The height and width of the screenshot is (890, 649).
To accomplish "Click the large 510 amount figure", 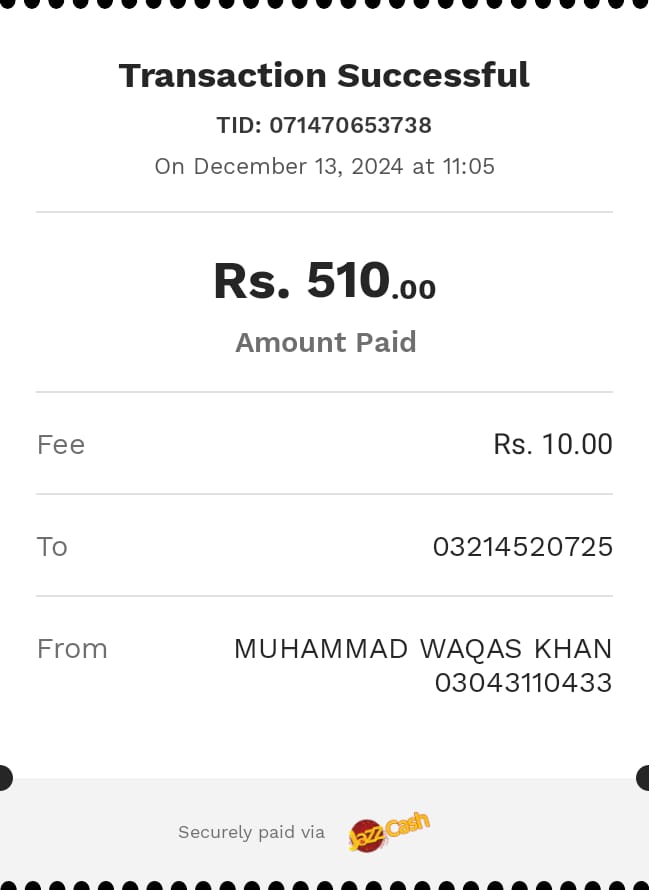I will pyautogui.click(x=347, y=280).
